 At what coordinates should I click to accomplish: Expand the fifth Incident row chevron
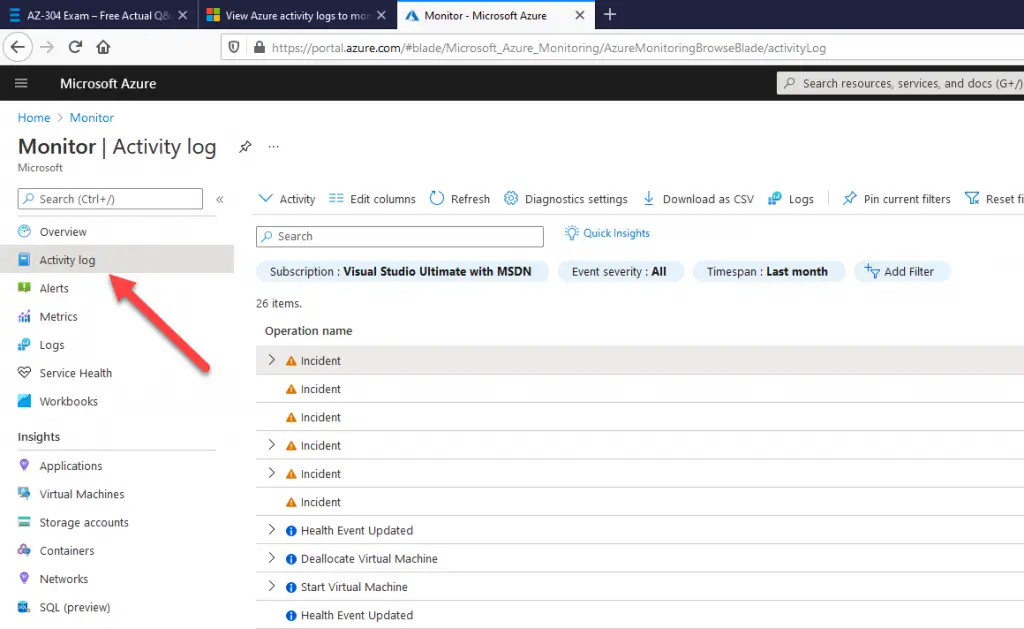click(272, 473)
